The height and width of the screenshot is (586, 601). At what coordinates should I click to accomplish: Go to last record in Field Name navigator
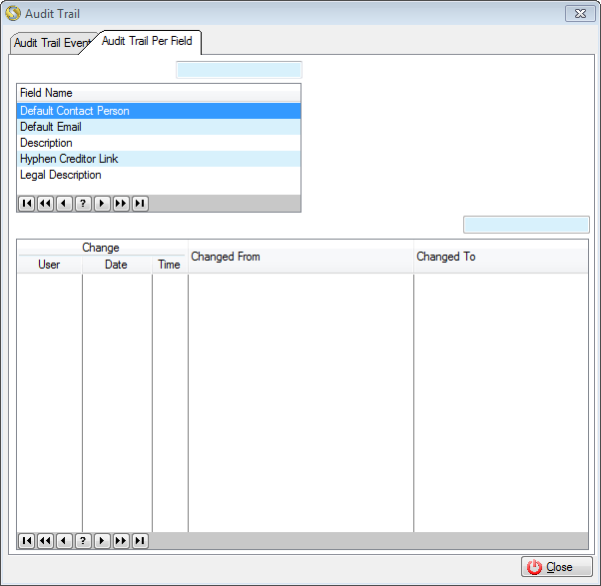tap(140, 204)
